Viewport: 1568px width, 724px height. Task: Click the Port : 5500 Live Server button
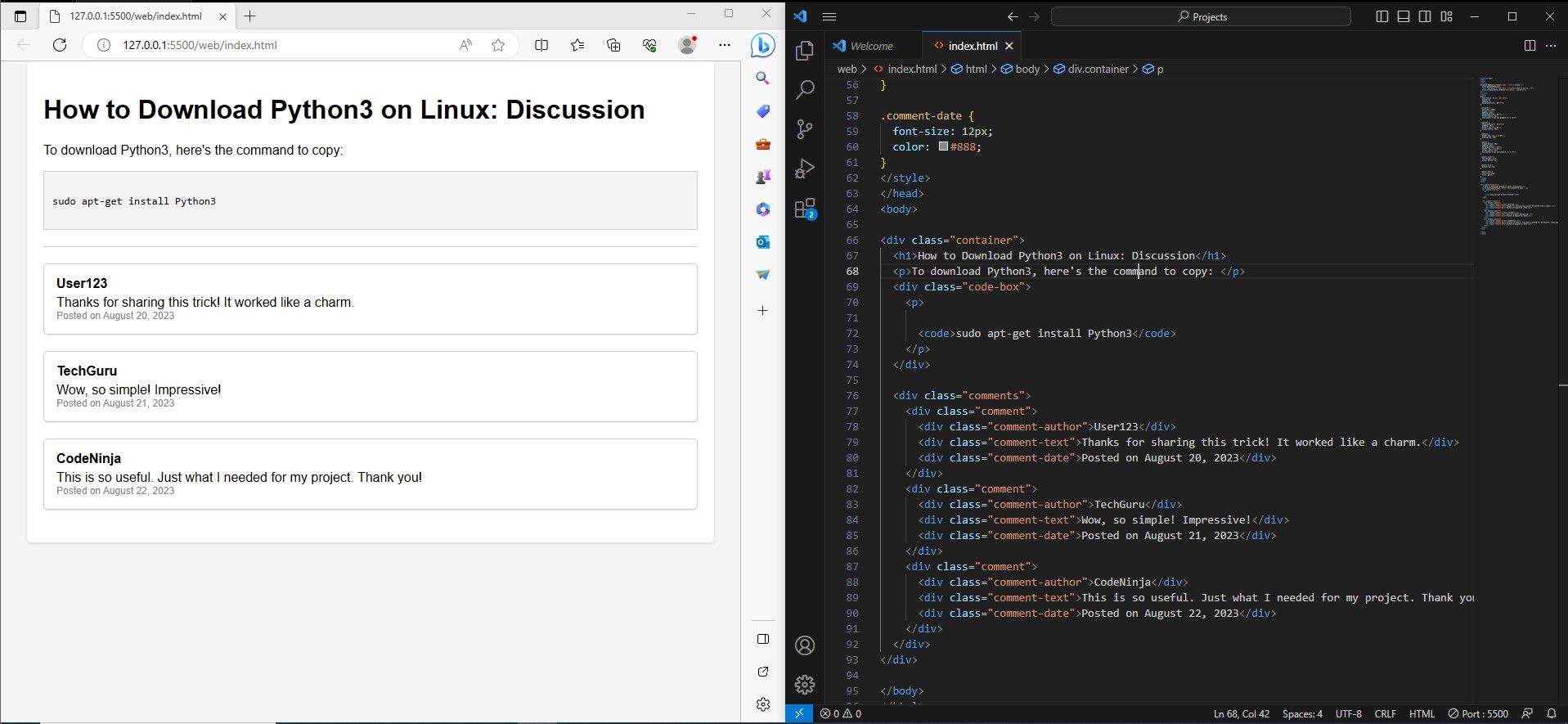coord(1478,713)
